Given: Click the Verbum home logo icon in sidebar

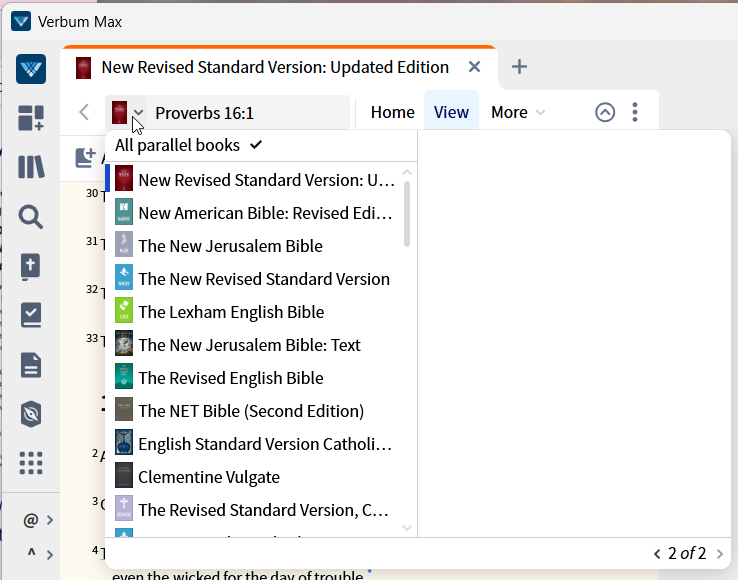Looking at the screenshot, I should tap(31, 69).
